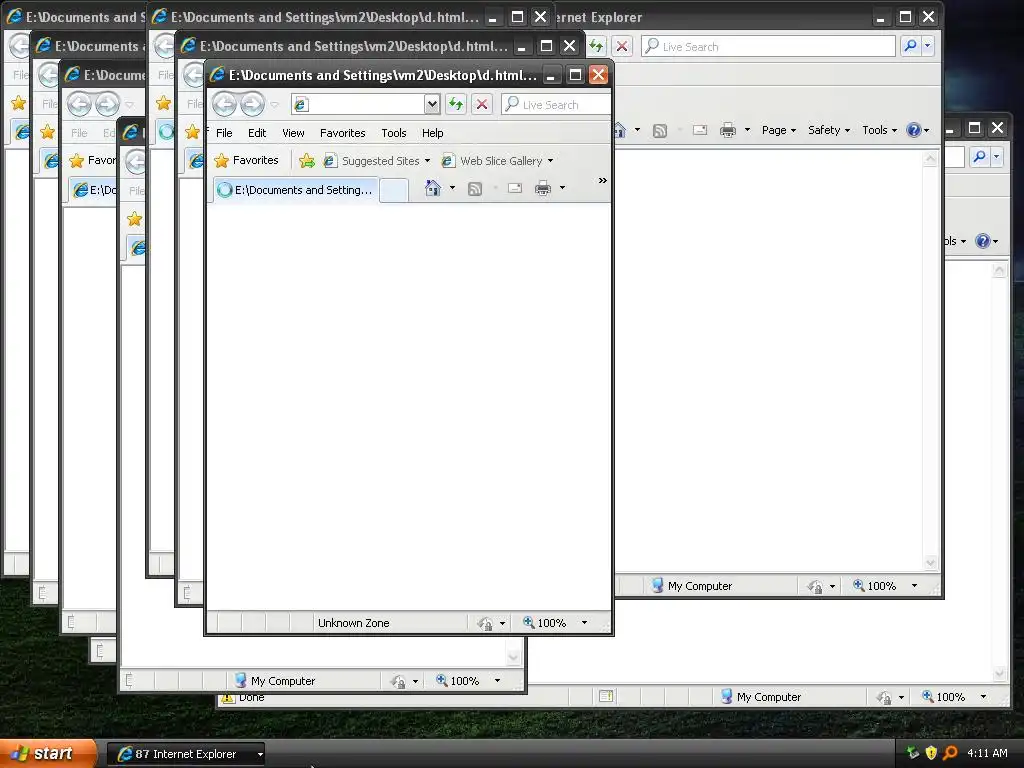Expand command bar chevron overflow in front window
1024x768 pixels.
[x=602, y=180]
